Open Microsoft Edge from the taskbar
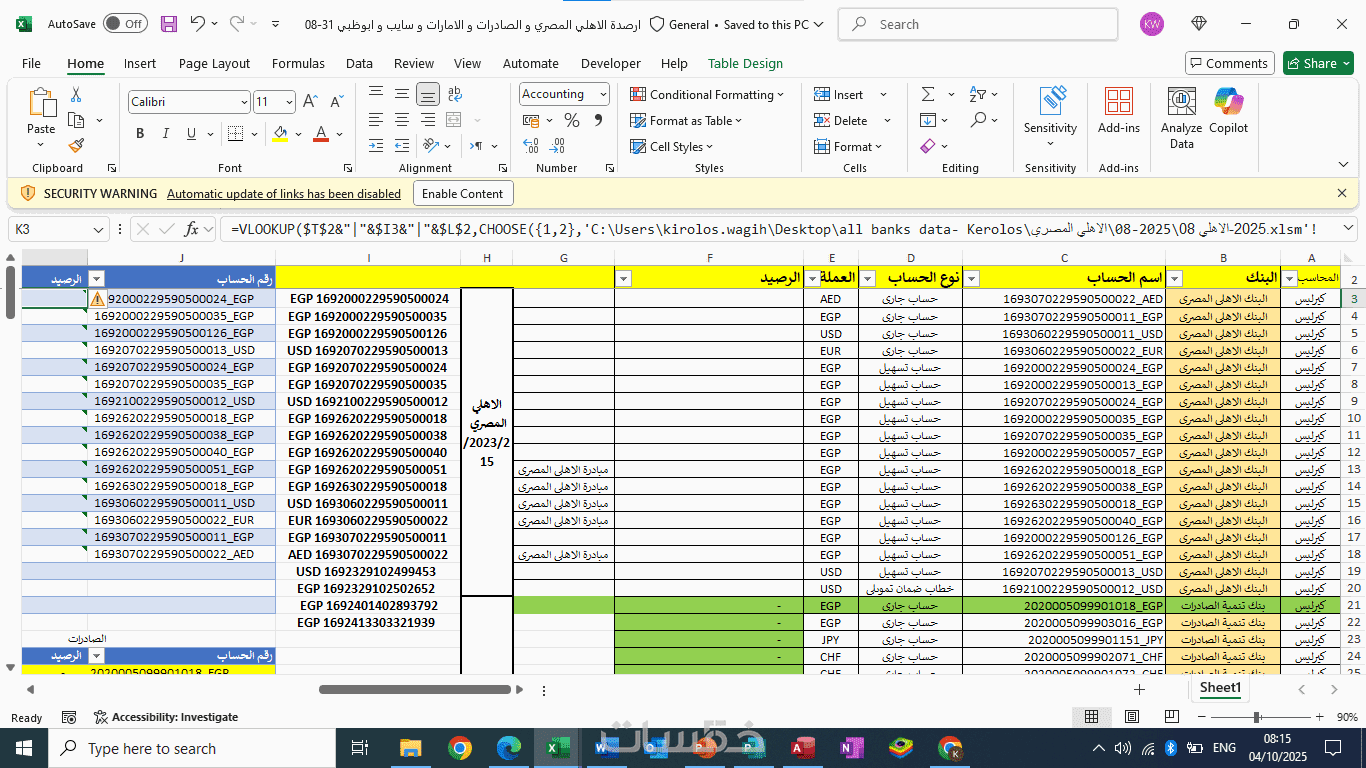 pos(508,748)
